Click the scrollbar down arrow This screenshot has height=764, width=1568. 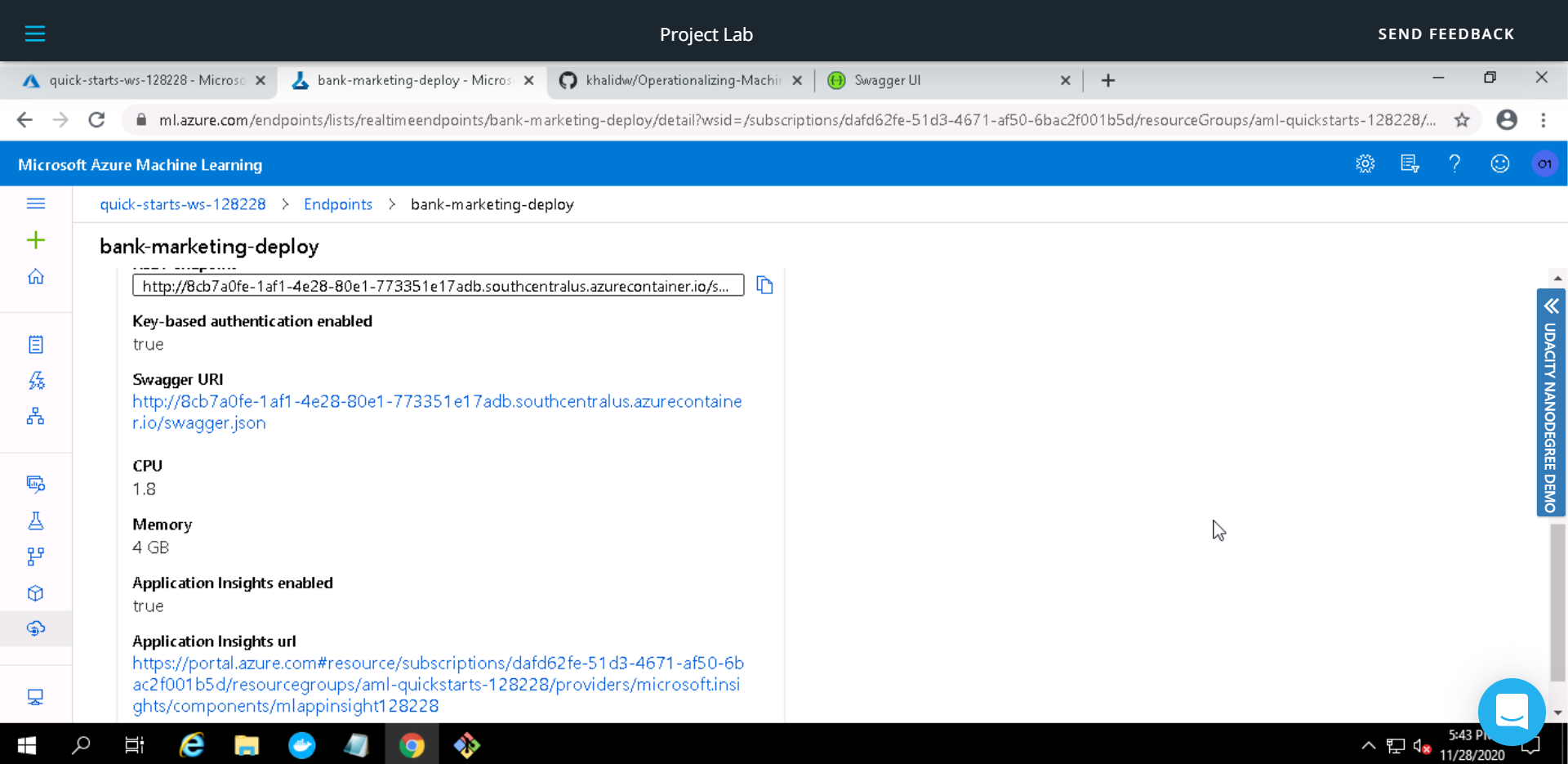[1557, 713]
